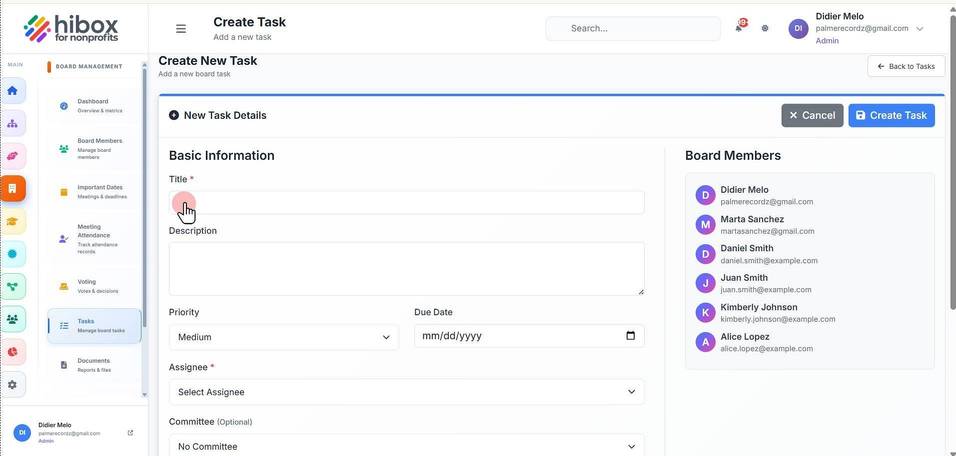Open the red pie chart rail icon
Image resolution: width=956 pixels, height=456 pixels.
12,352
